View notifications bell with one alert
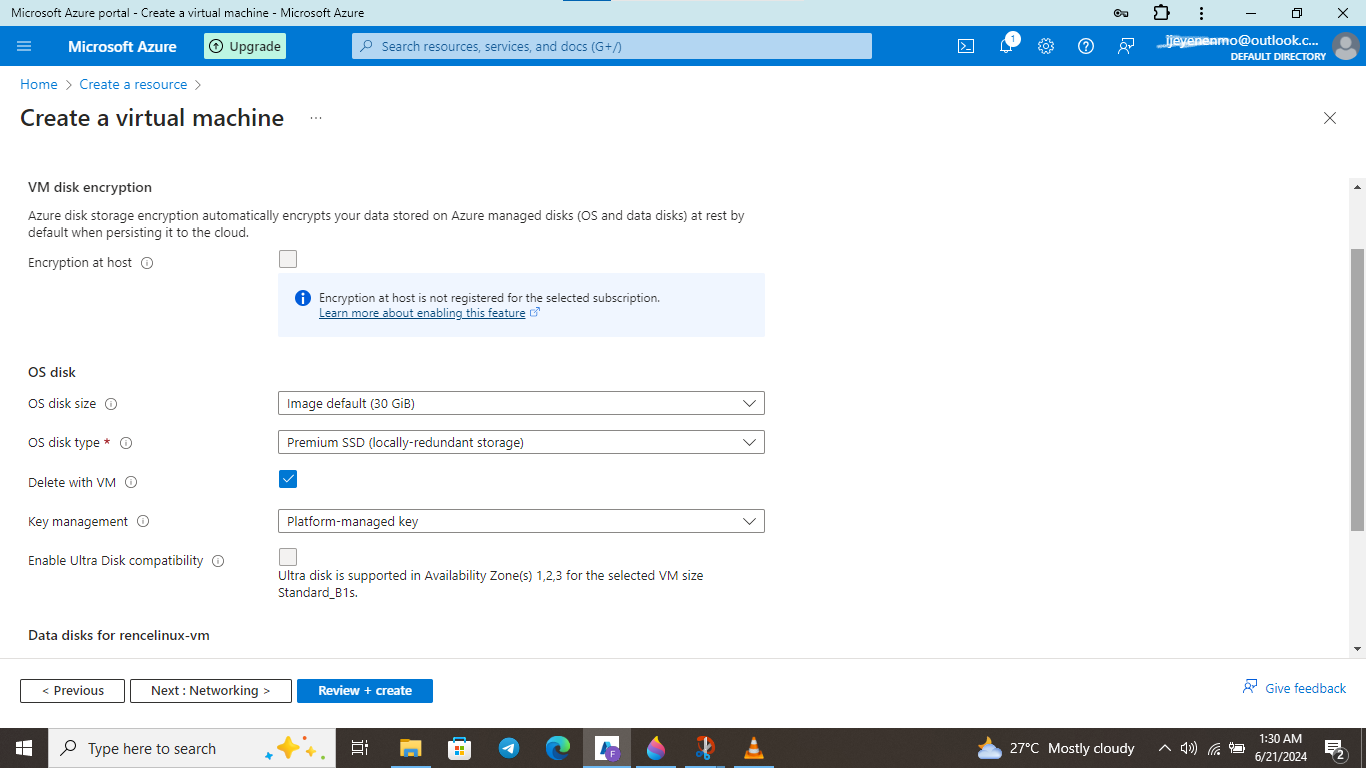Viewport: 1366px width, 768px height. point(1007,45)
